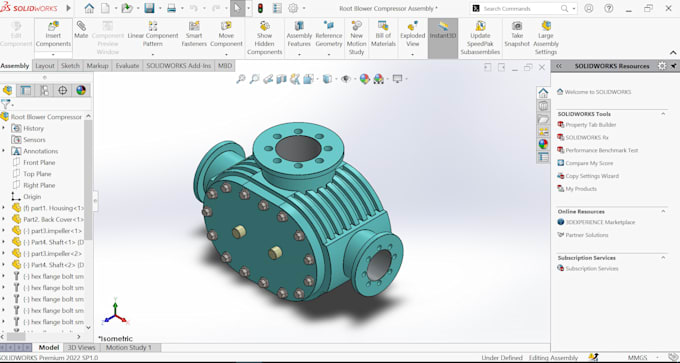Click the Home icon in the title bar
Viewport: 680px width, 363px height.
89,8
